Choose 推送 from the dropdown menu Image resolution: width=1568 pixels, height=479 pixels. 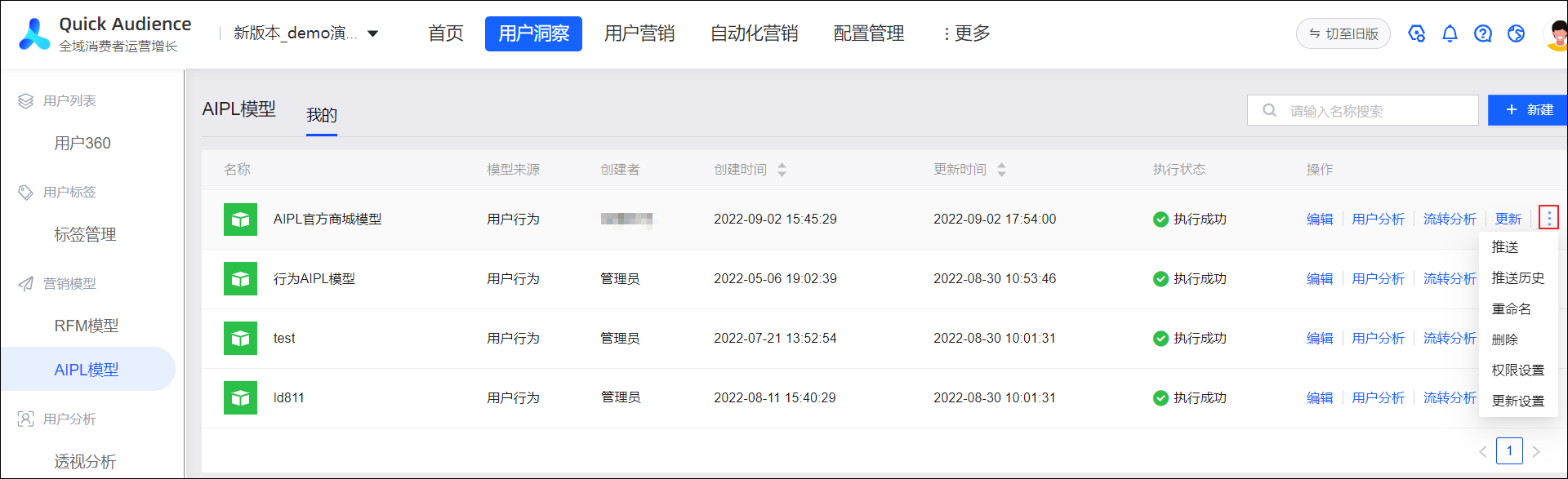click(1505, 247)
